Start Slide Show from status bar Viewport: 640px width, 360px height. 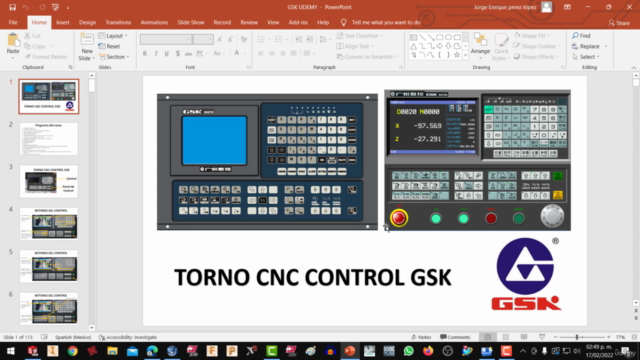pos(542,337)
